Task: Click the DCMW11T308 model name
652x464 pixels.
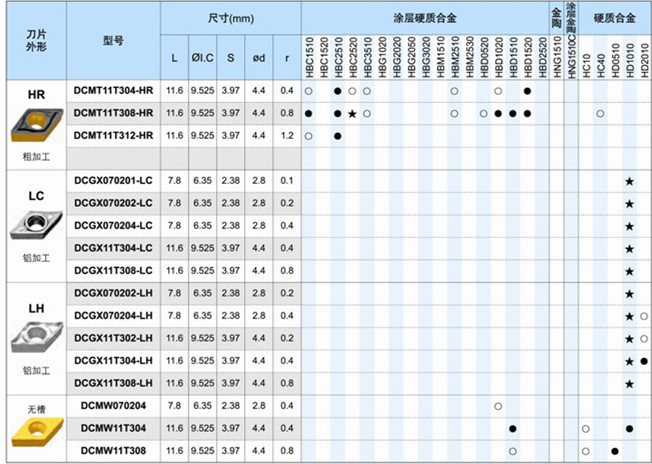Action: point(113,451)
